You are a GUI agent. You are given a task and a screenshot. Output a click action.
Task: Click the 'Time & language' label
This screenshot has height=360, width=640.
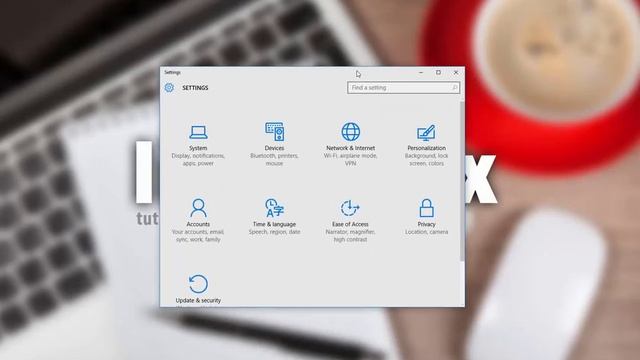click(x=274, y=224)
